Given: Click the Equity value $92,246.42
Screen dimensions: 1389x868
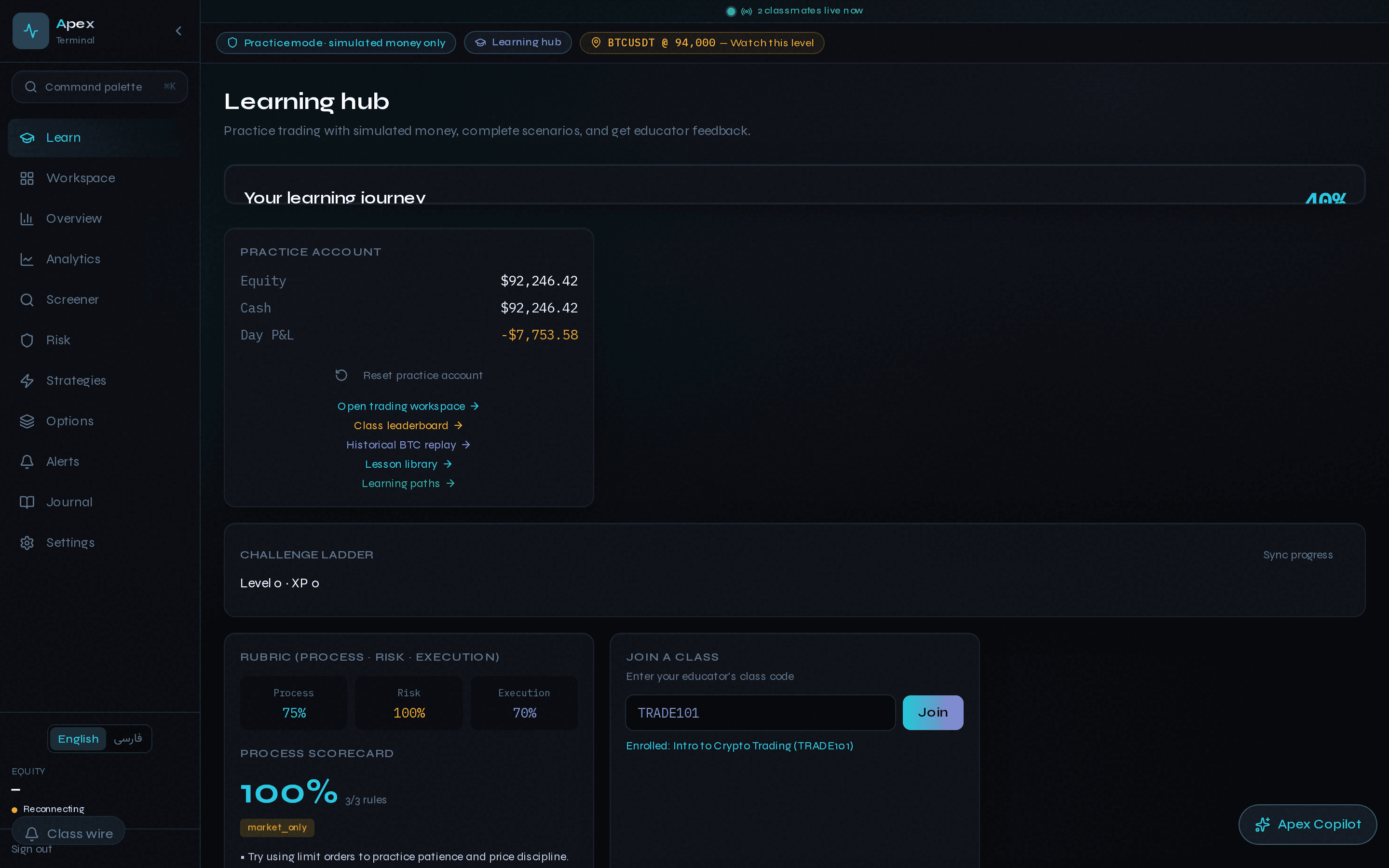Looking at the screenshot, I should 539,281.
